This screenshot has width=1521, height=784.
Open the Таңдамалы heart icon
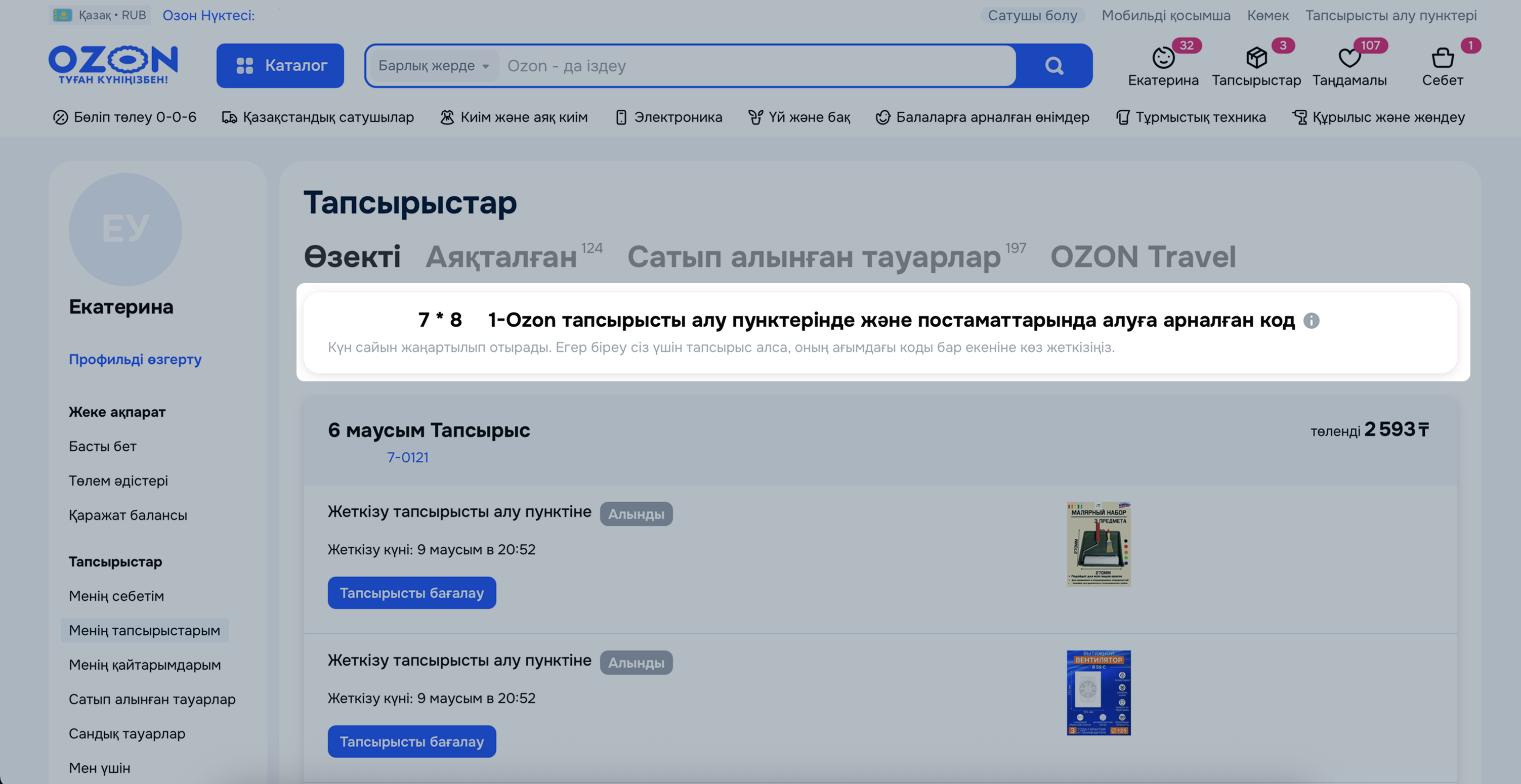point(1349,58)
